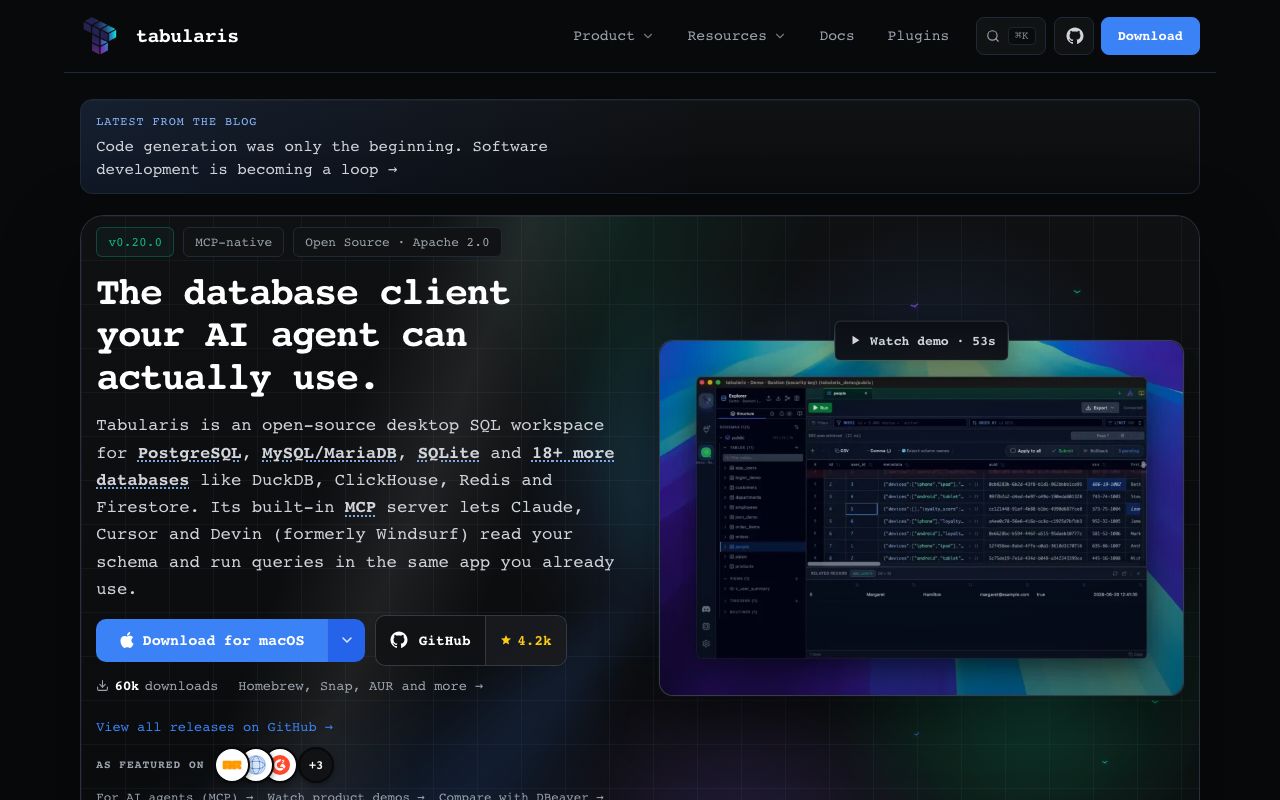The width and height of the screenshot is (1280, 800).
Task: Go to the Docs page
Action: pyautogui.click(x=837, y=36)
